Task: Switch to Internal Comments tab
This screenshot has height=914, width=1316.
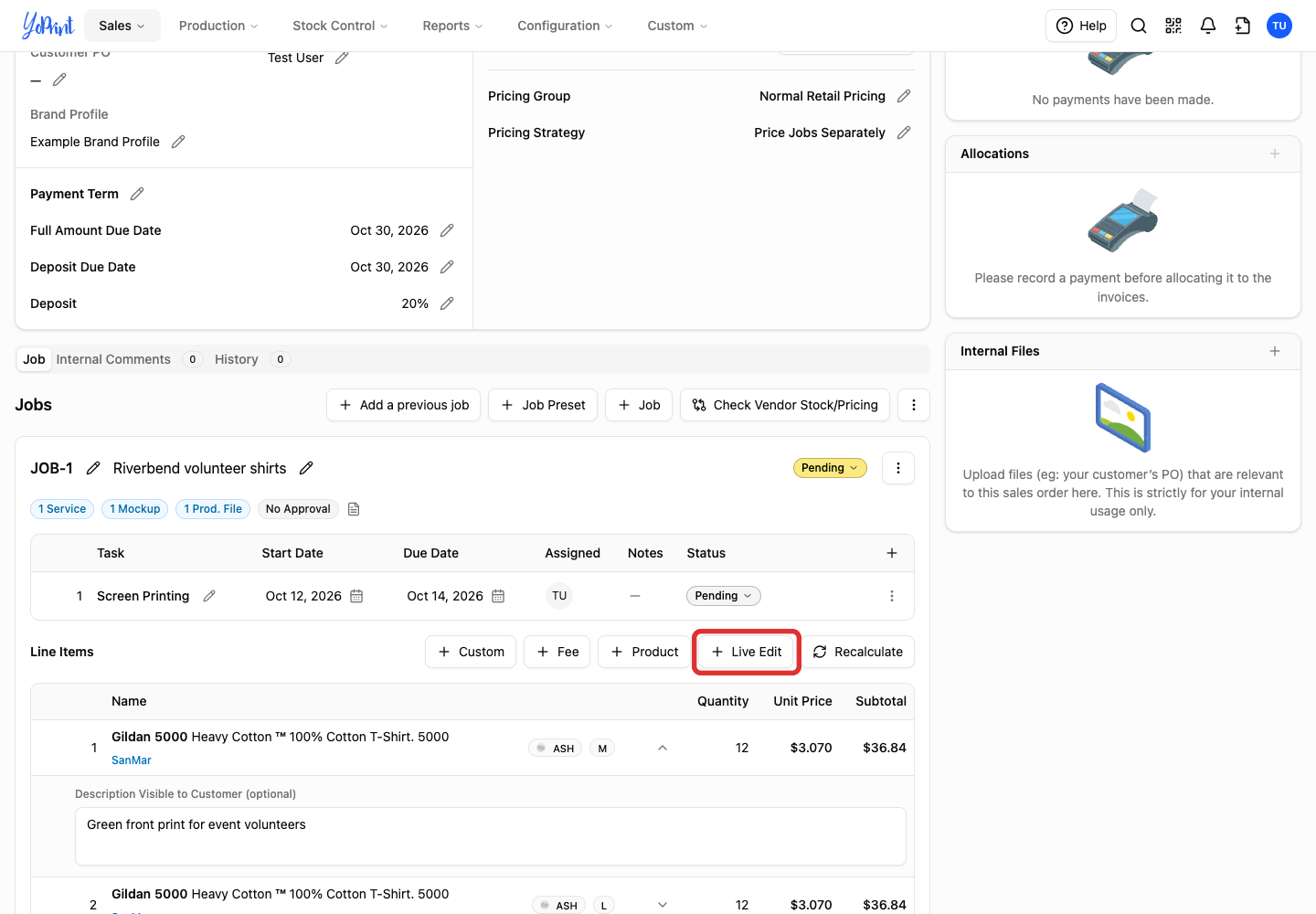Action: 128,359
